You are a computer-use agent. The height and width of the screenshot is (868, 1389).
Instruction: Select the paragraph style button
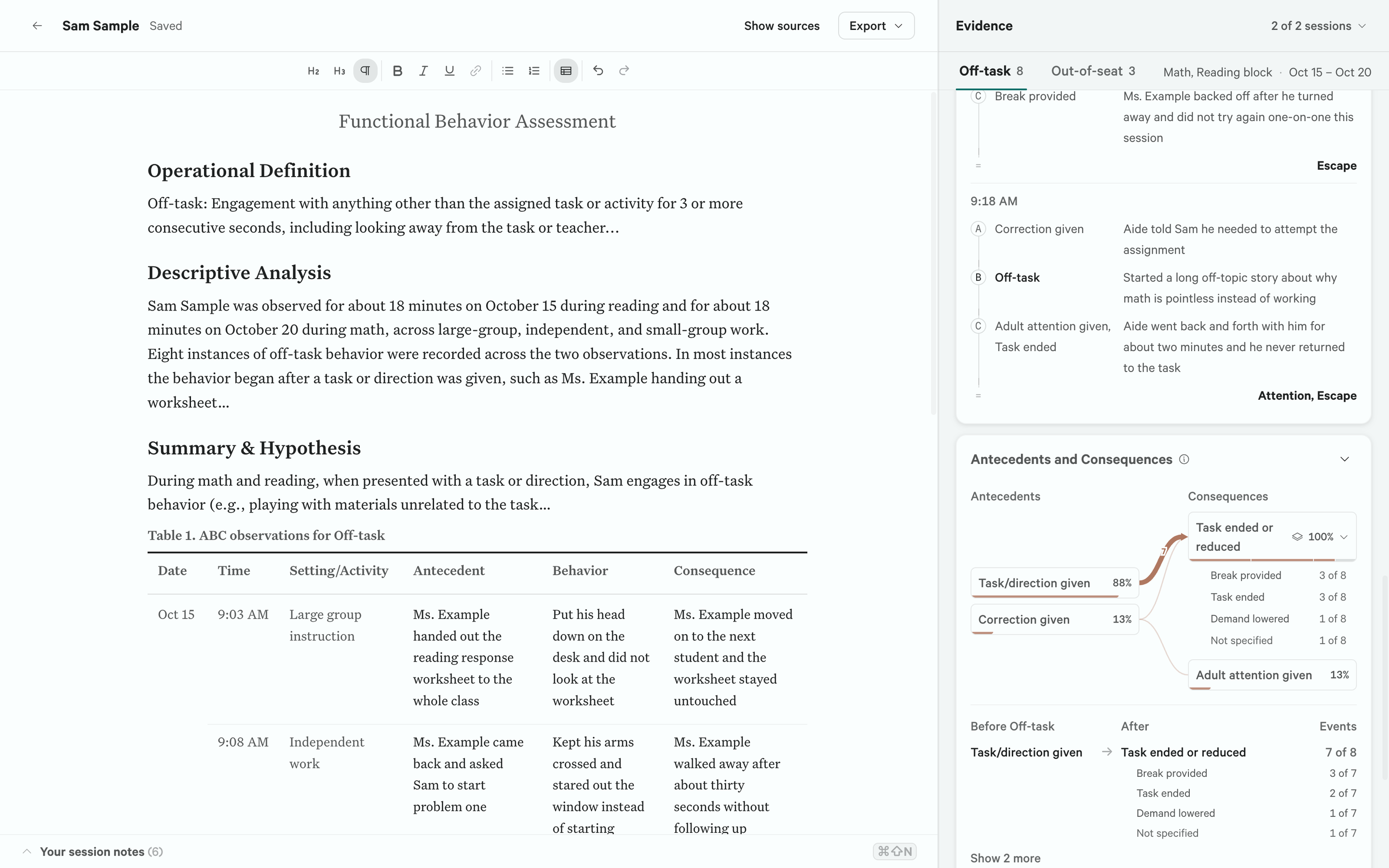[366, 70]
